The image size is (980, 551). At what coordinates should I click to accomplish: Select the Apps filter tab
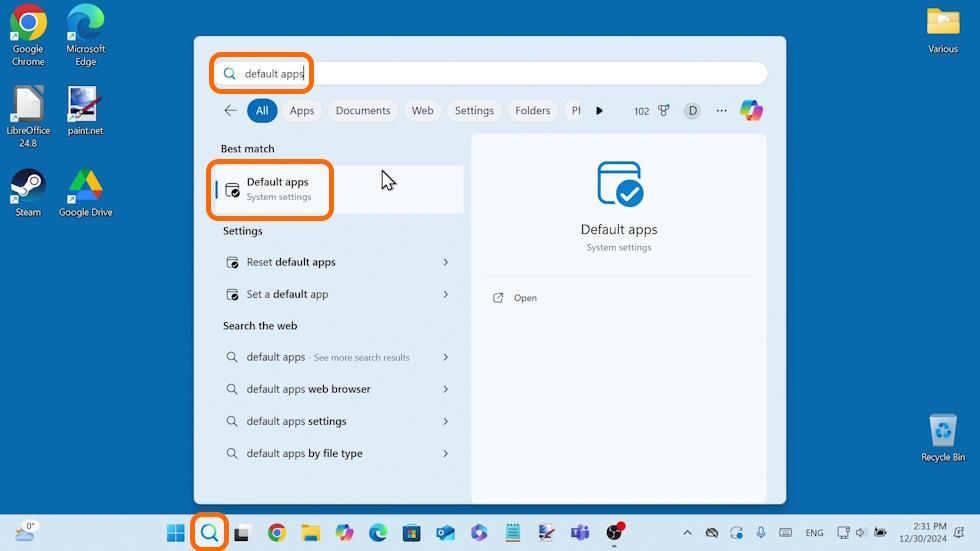pos(302,111)
